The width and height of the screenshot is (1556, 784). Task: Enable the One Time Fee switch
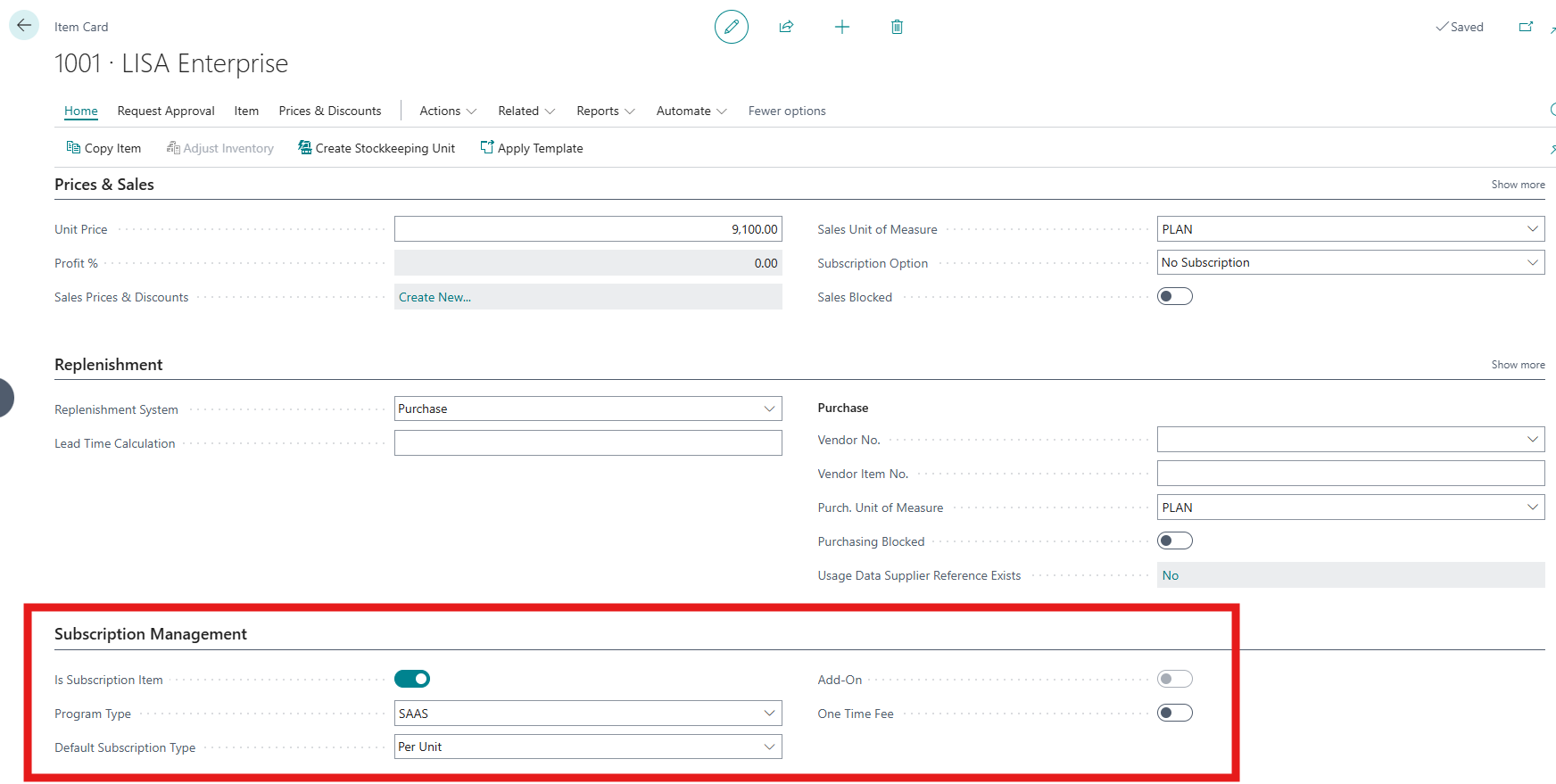pyautogui.click(x=1174, y=713)
